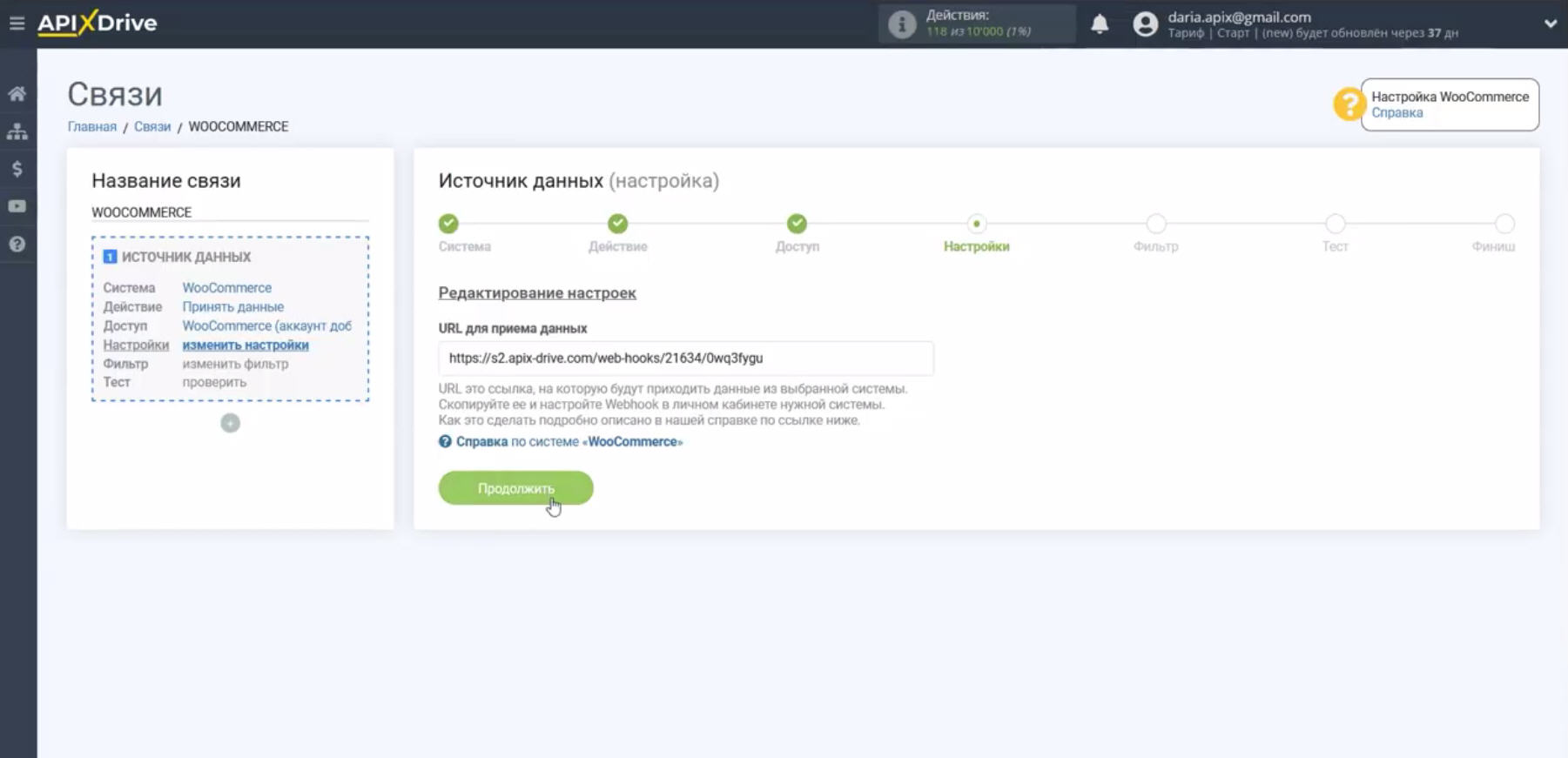The image size is (1568, 758).
Task: Select the Фильтр step
Action: 1155,224
